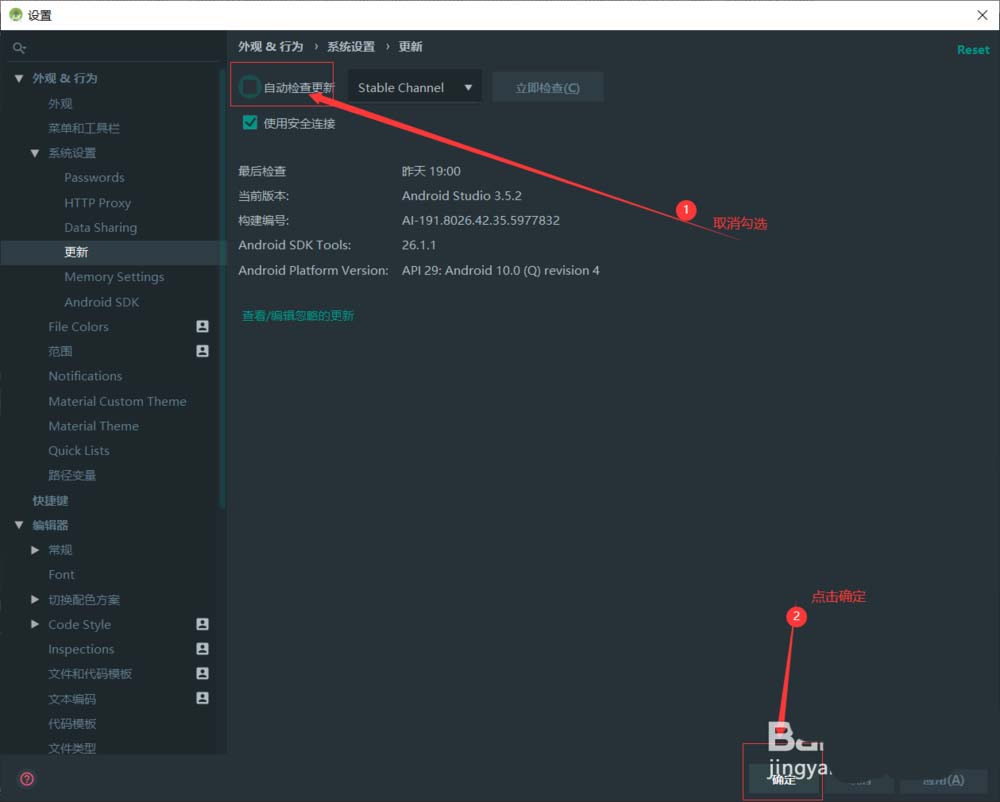Click the project-level icon beside Inspections
The image size is (1000, 802).
tap(202, 648)
